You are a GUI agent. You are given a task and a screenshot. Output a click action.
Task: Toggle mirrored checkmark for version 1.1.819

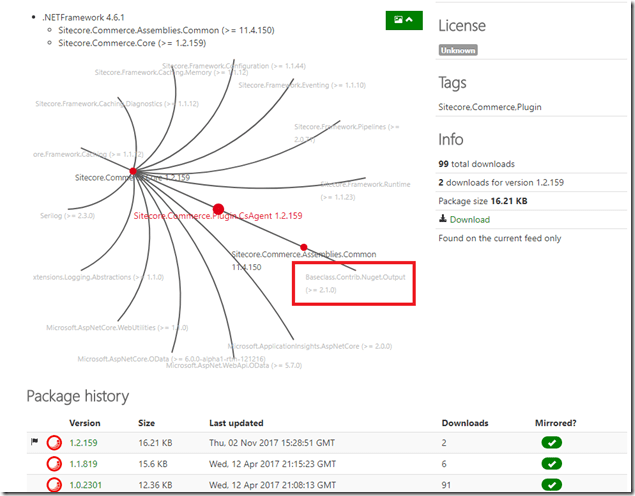pyautogui.click(x=551, y=464)
